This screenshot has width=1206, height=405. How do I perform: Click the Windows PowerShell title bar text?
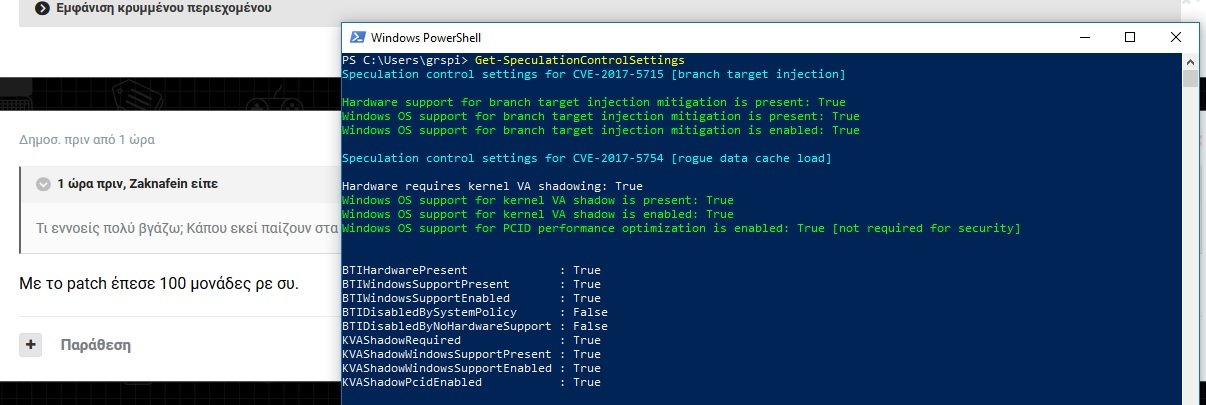414,38
